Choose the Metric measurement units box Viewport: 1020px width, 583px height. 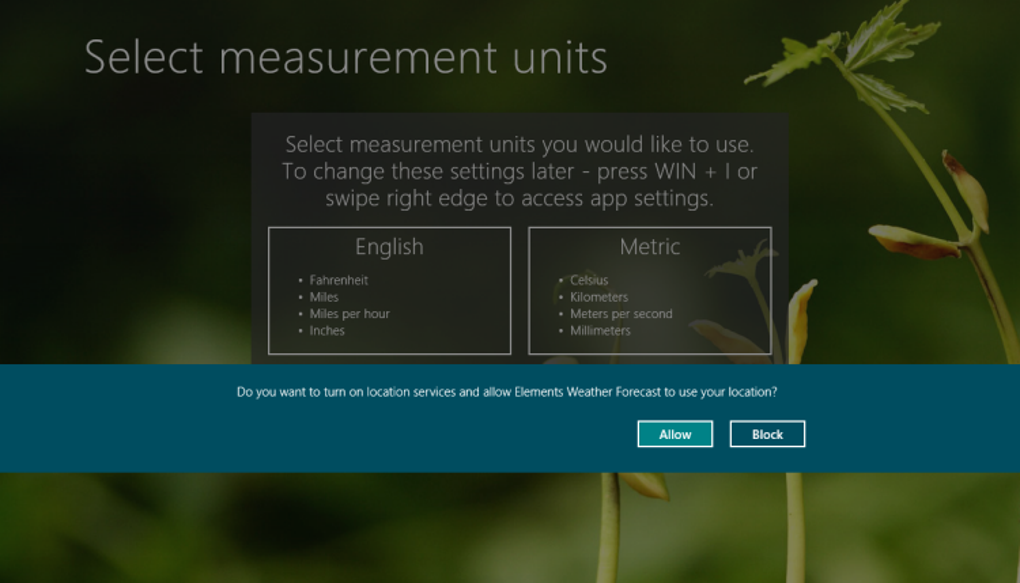click(x=650, y=291)
